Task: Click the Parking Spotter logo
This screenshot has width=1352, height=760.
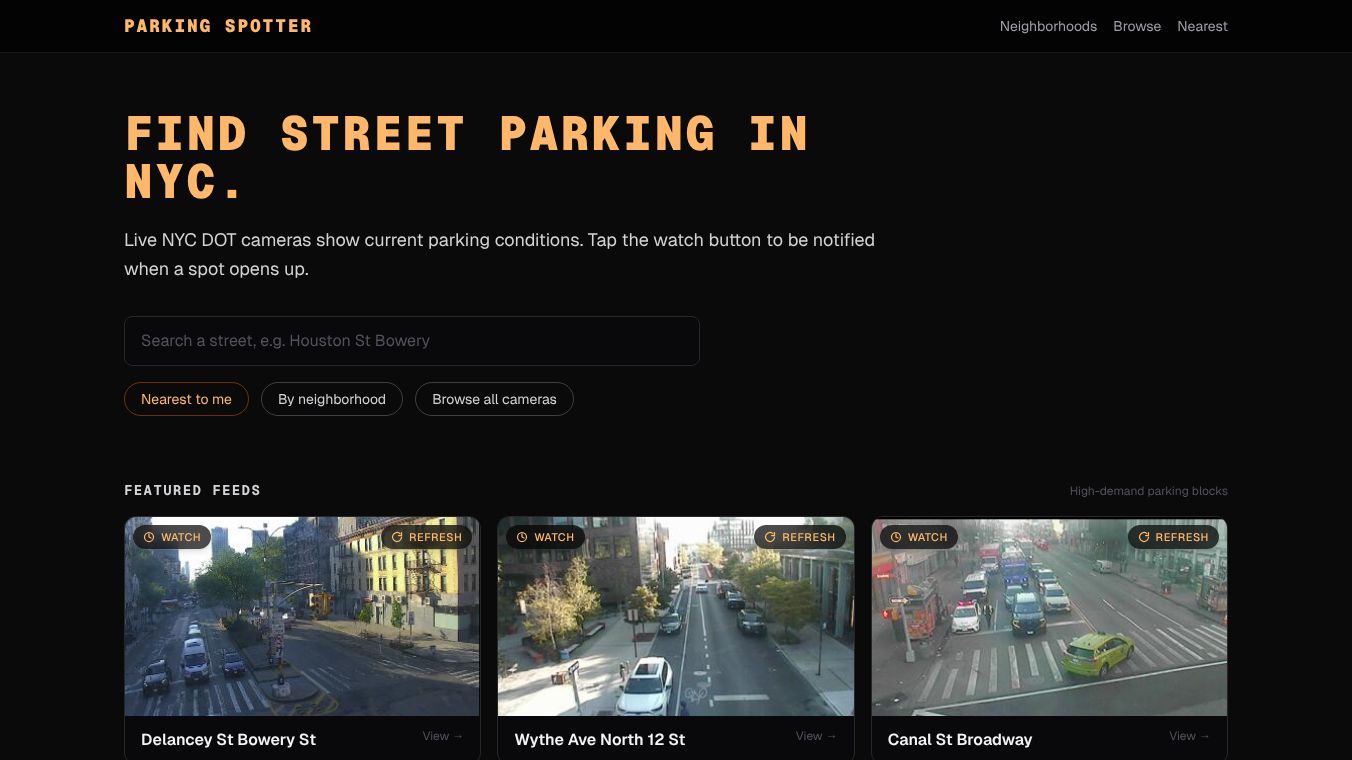Action: 218,26
